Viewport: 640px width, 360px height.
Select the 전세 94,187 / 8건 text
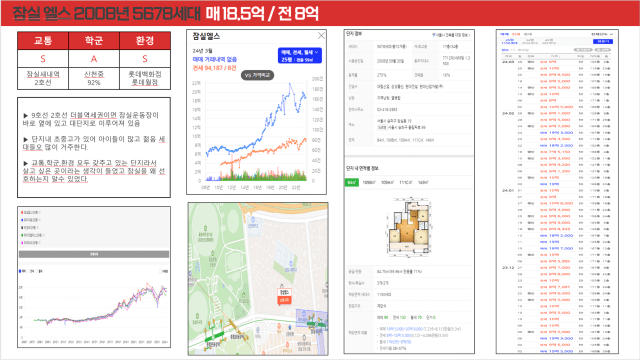[x=214, y=68]
